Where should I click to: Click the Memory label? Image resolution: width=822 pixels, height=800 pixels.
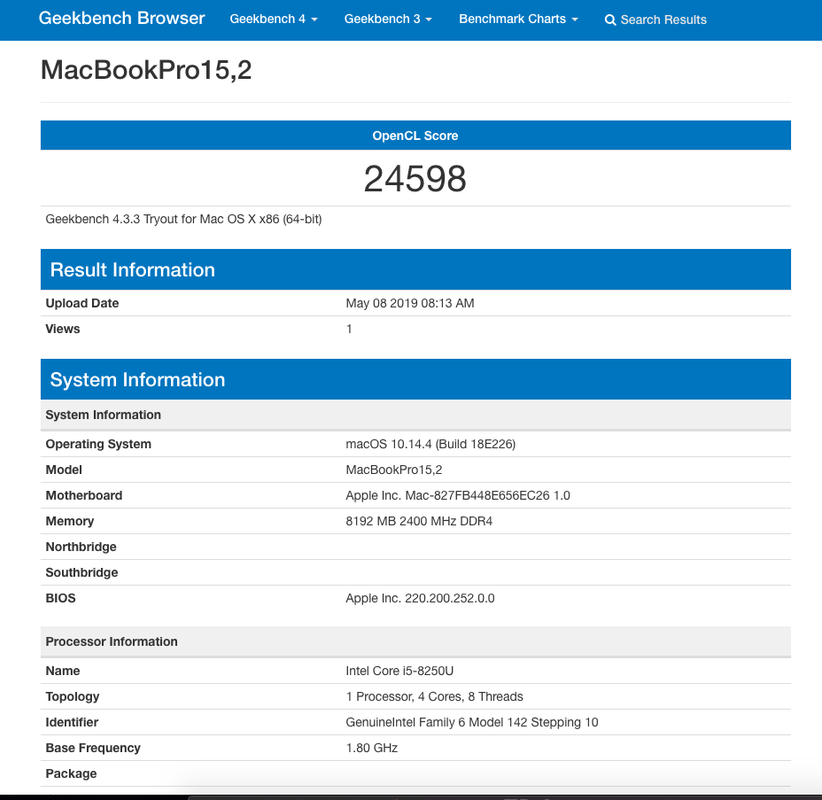[70, 521]
